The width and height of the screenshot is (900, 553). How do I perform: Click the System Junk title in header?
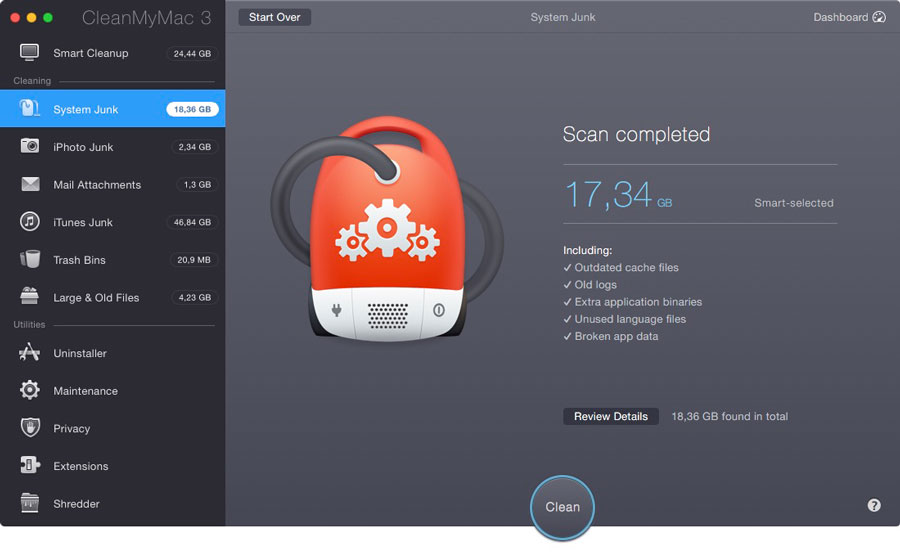tap(562, 17)
